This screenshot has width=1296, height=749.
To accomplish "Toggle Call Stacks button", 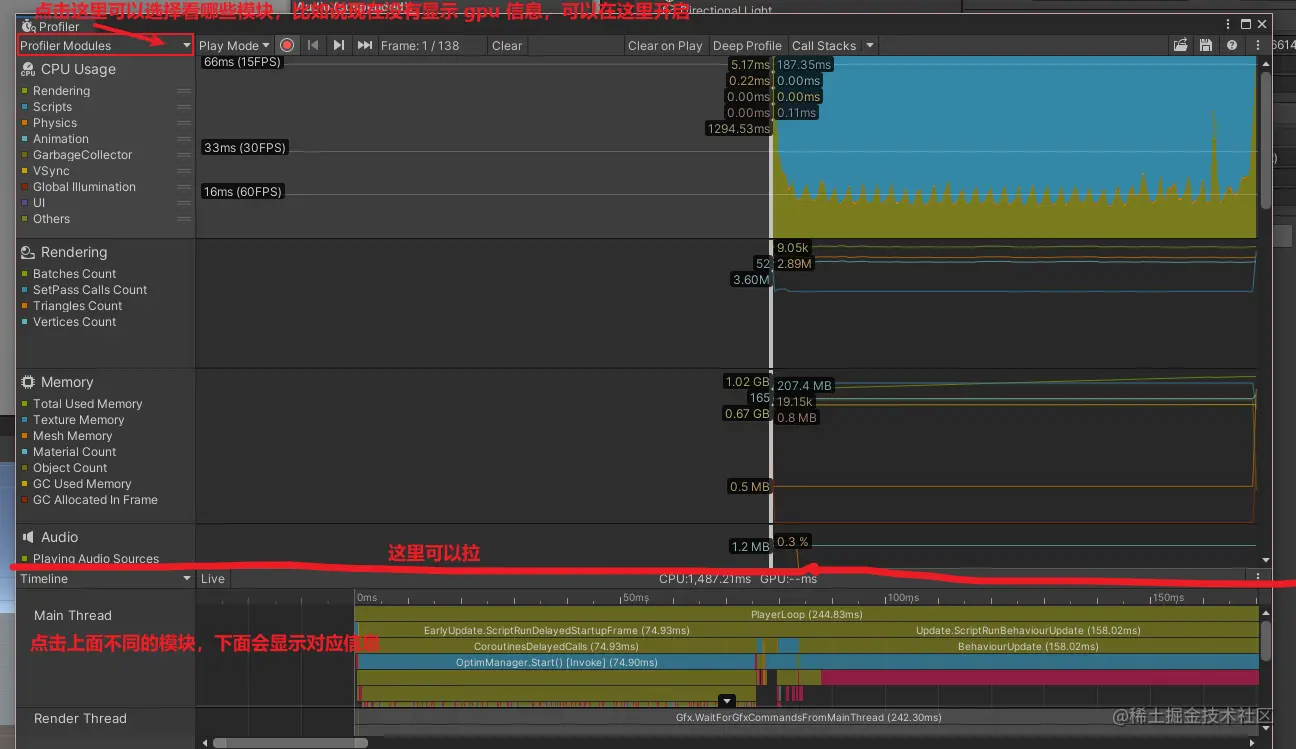I will tap(824, 45).
